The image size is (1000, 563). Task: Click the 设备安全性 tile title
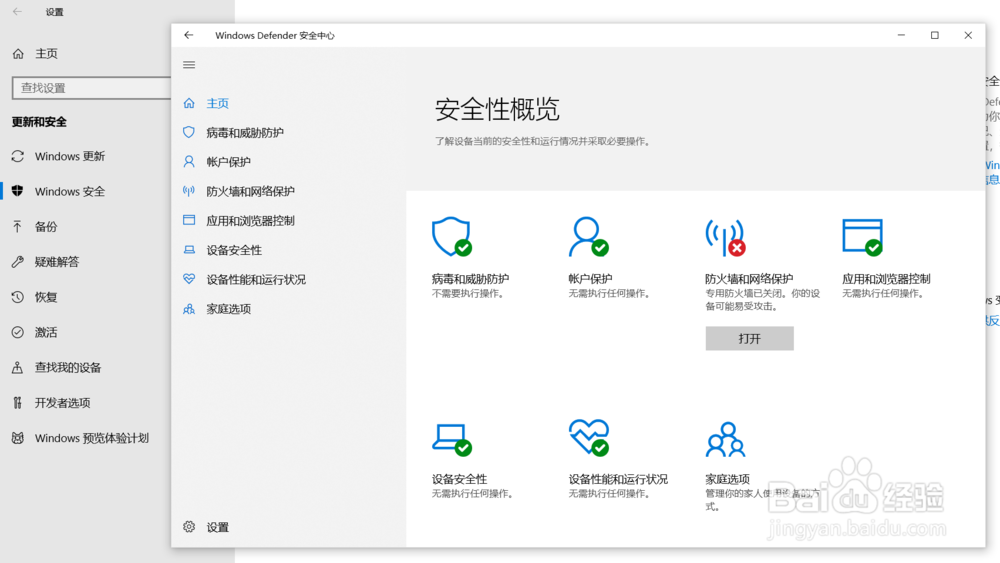coord(459,479)
